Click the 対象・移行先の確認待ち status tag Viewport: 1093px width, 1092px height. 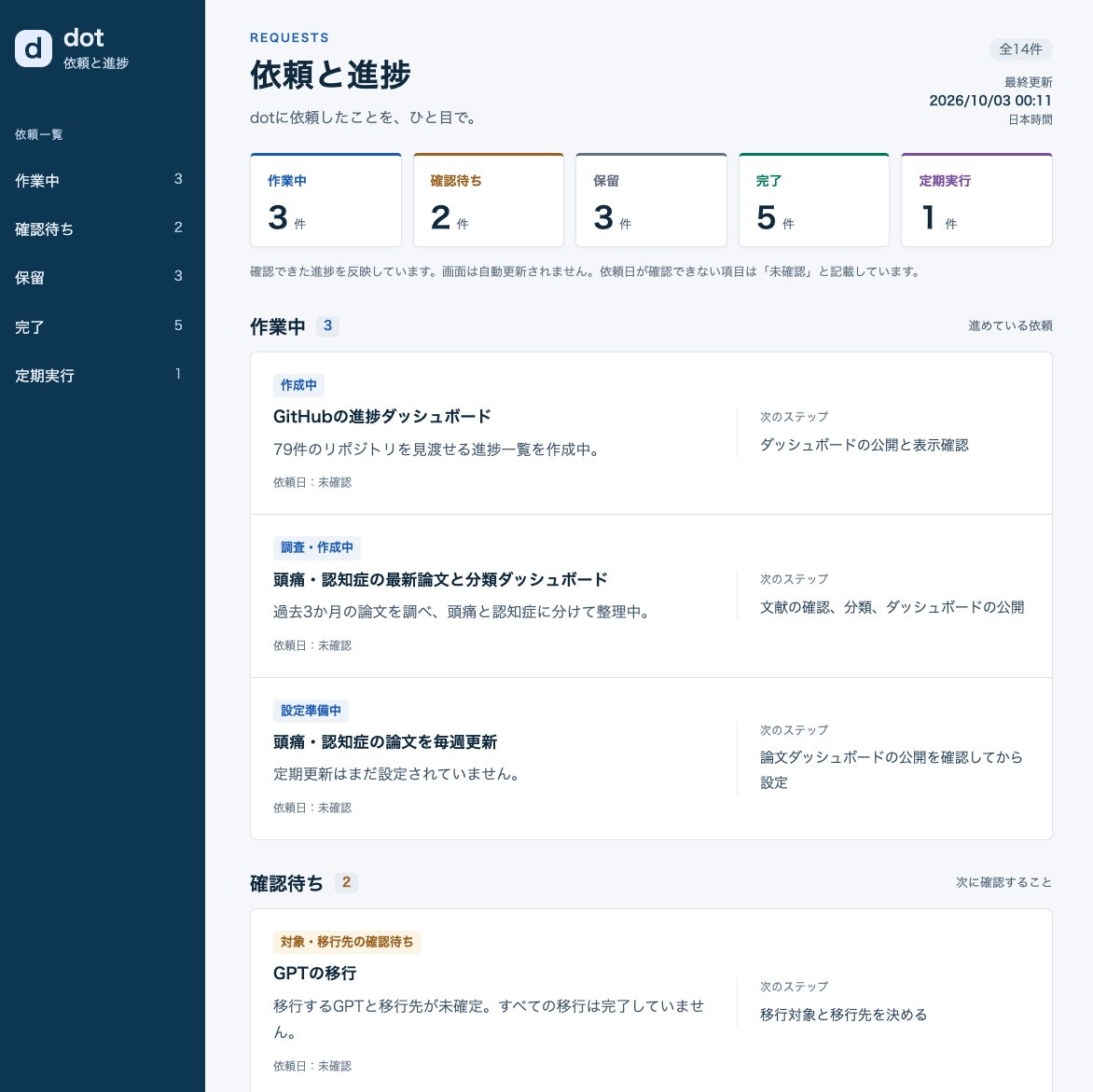347,942
